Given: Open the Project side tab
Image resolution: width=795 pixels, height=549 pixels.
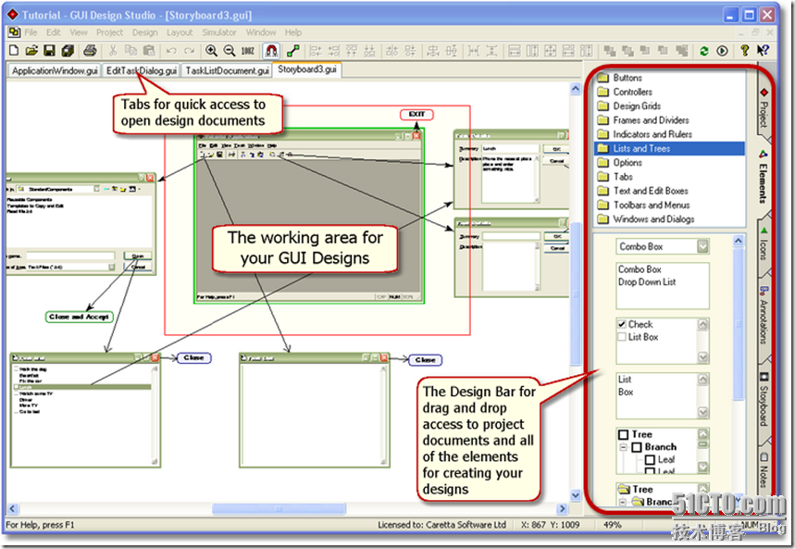Looking at the screenshot, I should coord(764,108).
